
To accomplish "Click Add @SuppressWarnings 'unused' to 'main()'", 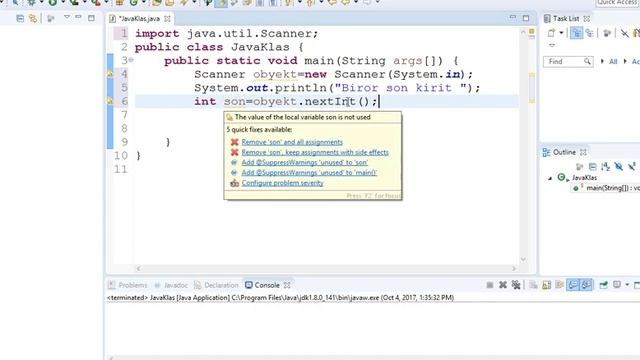I will coord(309,173).
